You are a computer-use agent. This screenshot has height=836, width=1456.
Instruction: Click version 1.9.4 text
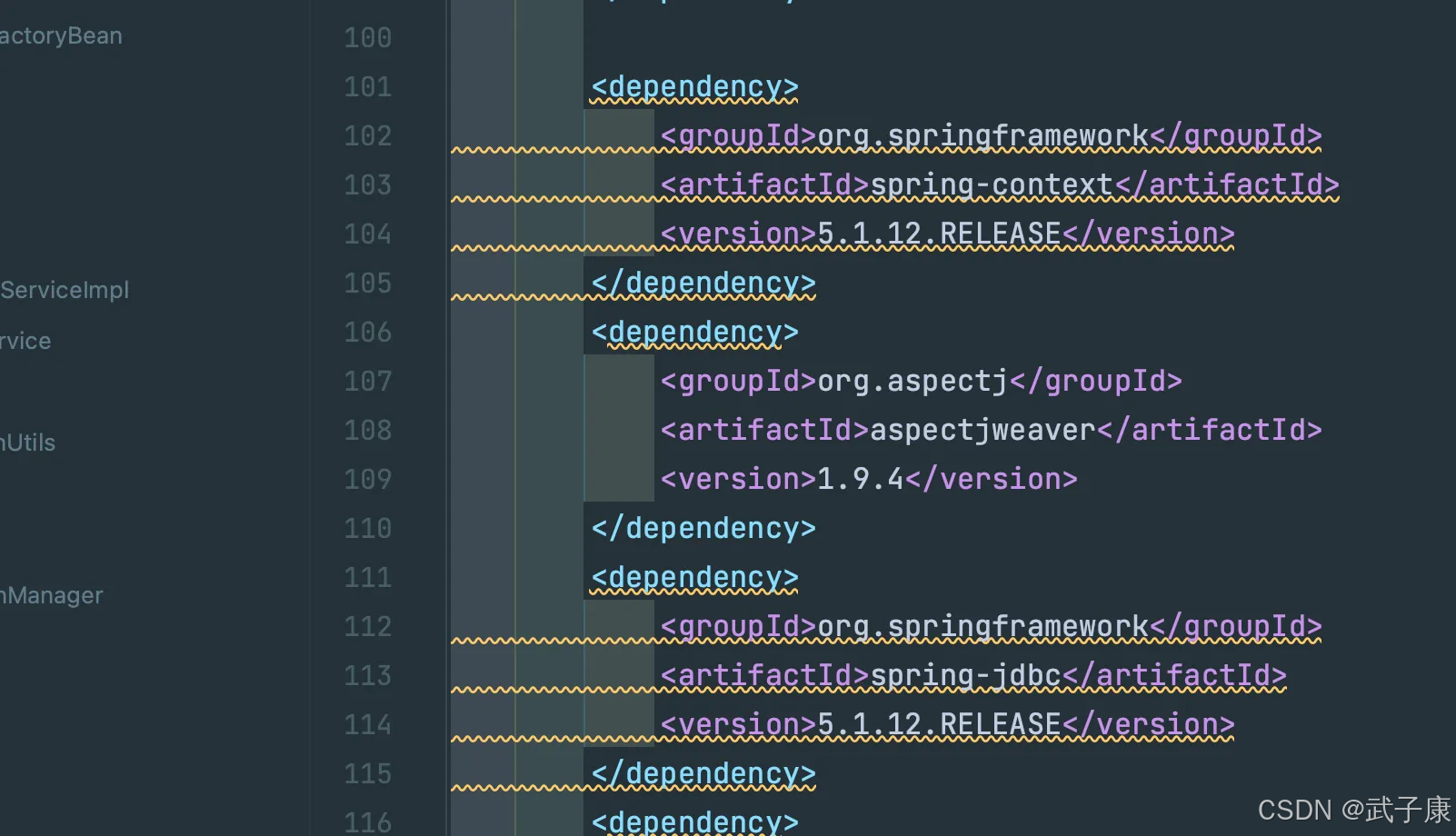coord(861,480)
